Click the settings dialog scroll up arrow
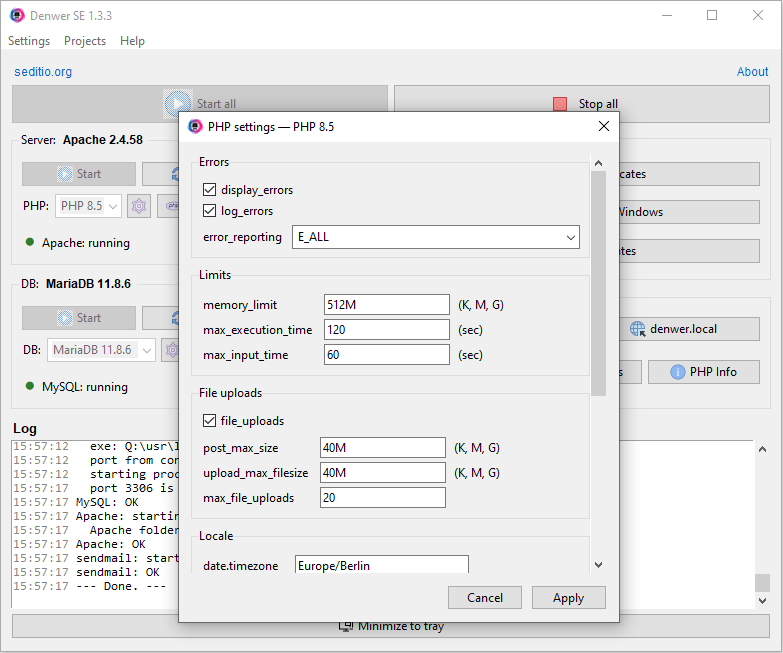This screenshot has height=653, width=783. click(x=598, y=163)
